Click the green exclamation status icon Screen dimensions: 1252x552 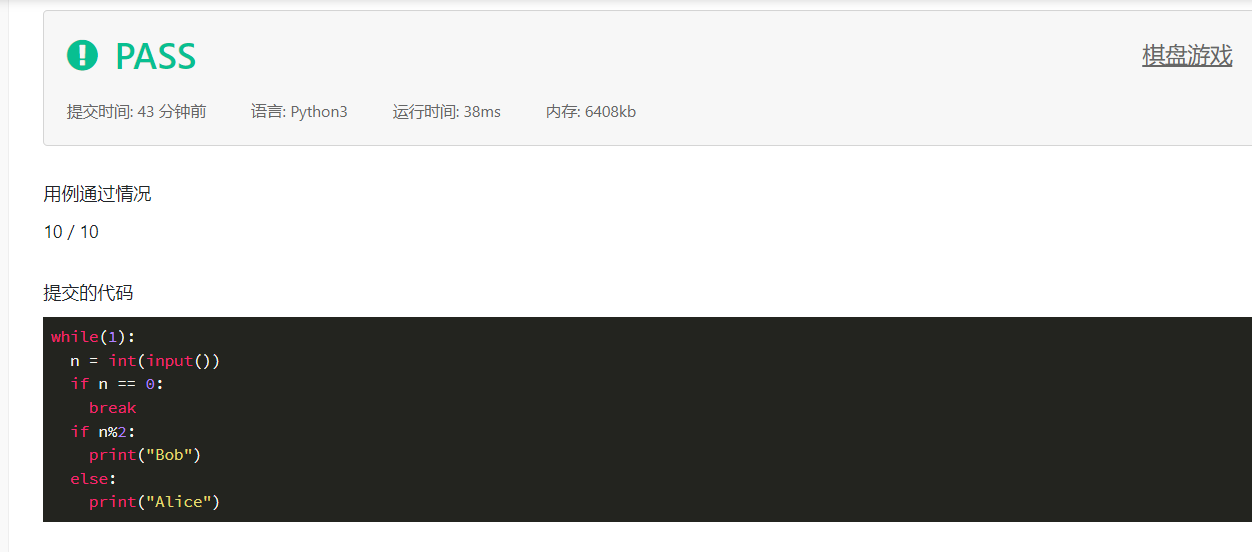click(82, 55)
